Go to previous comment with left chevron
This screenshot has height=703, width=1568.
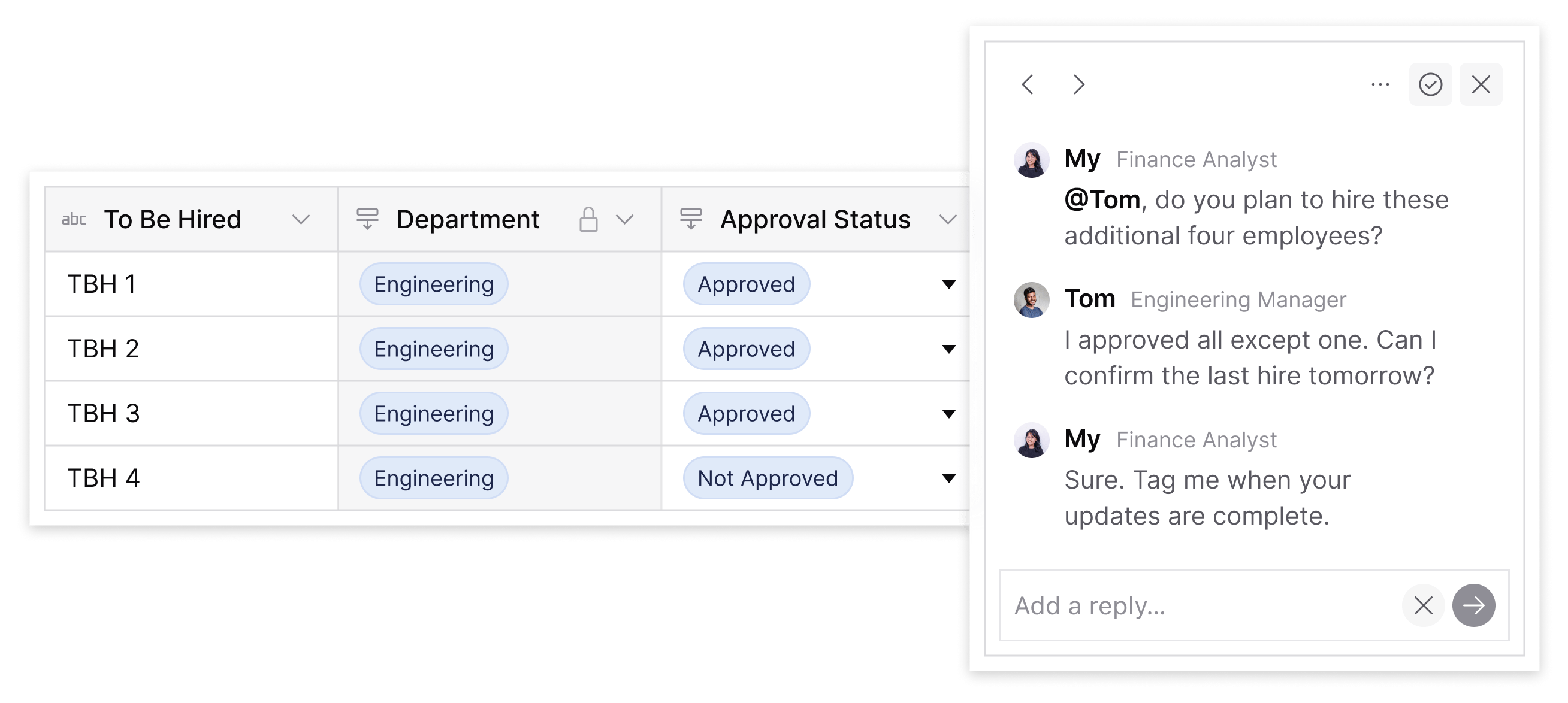(1028, 84)
